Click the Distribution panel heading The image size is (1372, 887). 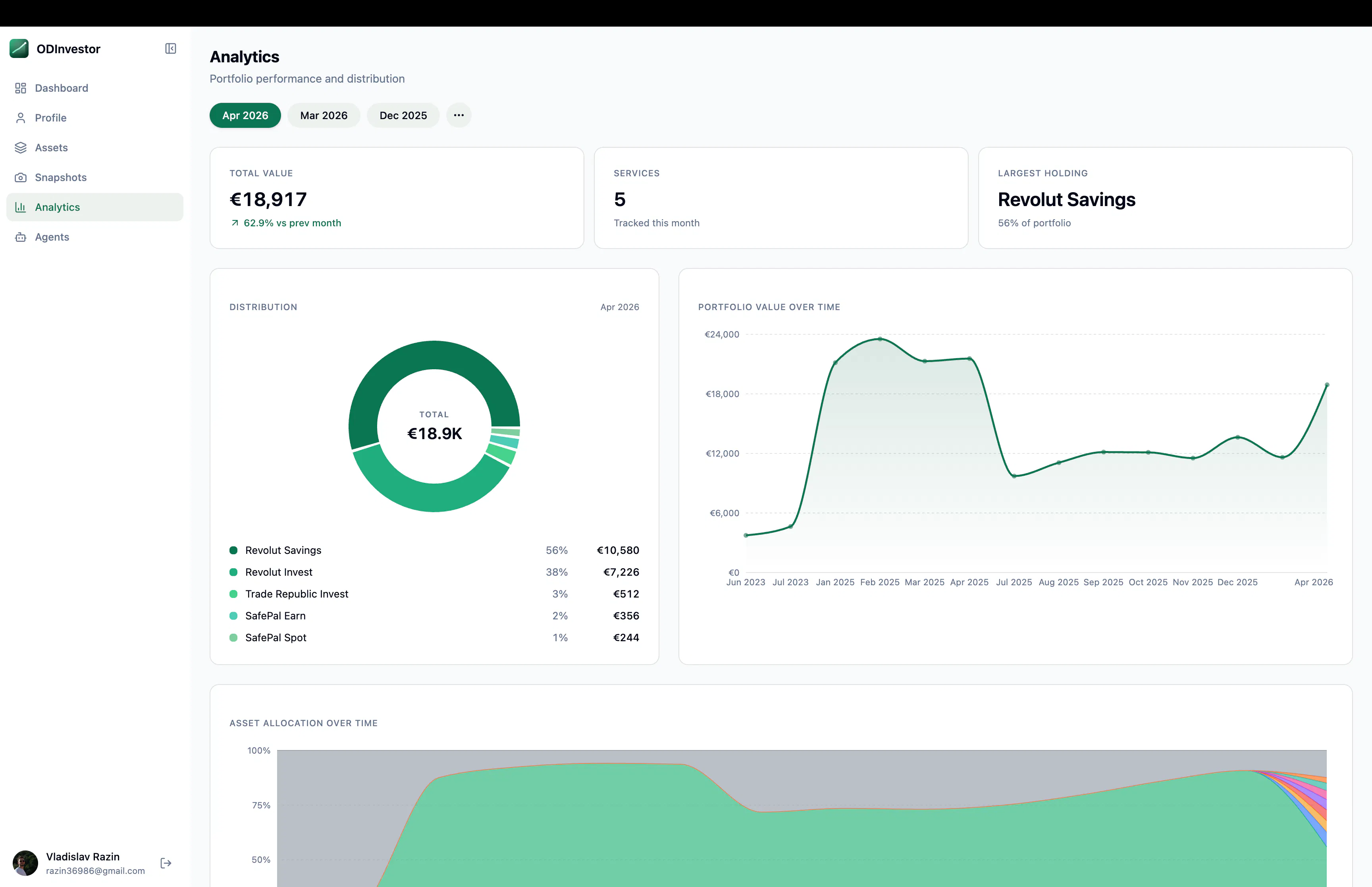263,307
